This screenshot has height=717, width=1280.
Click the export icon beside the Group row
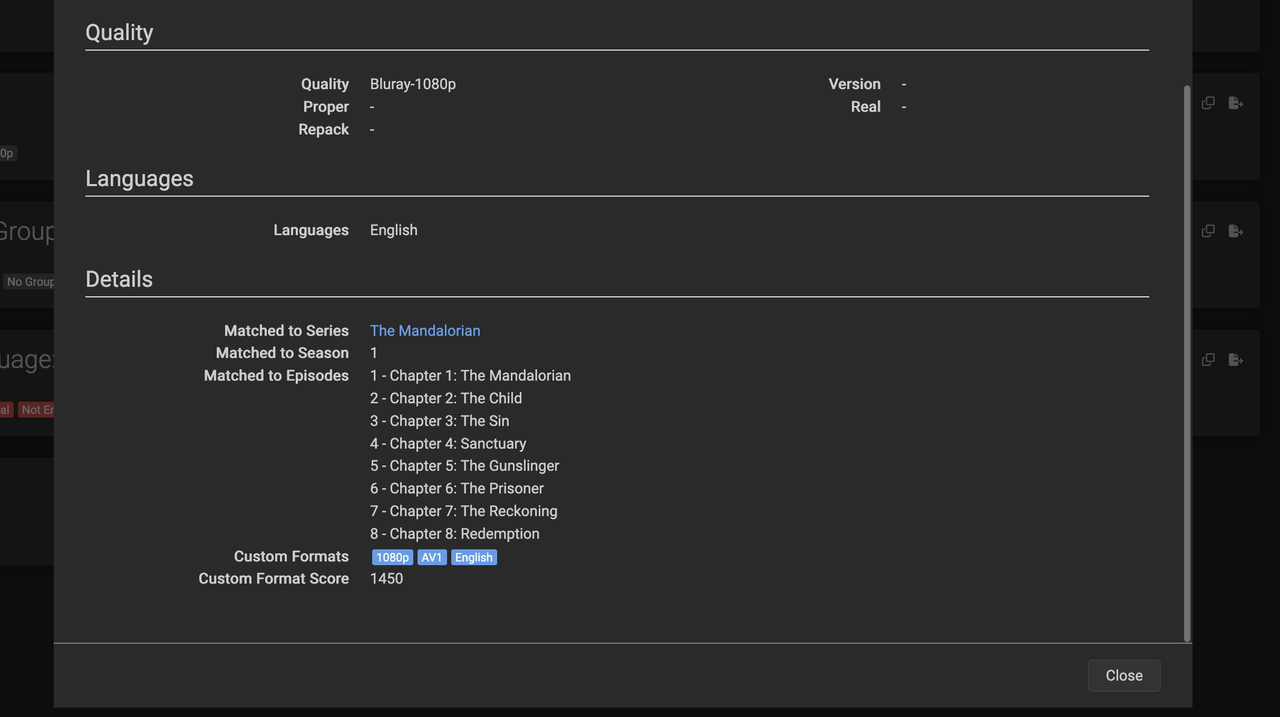1236,231
